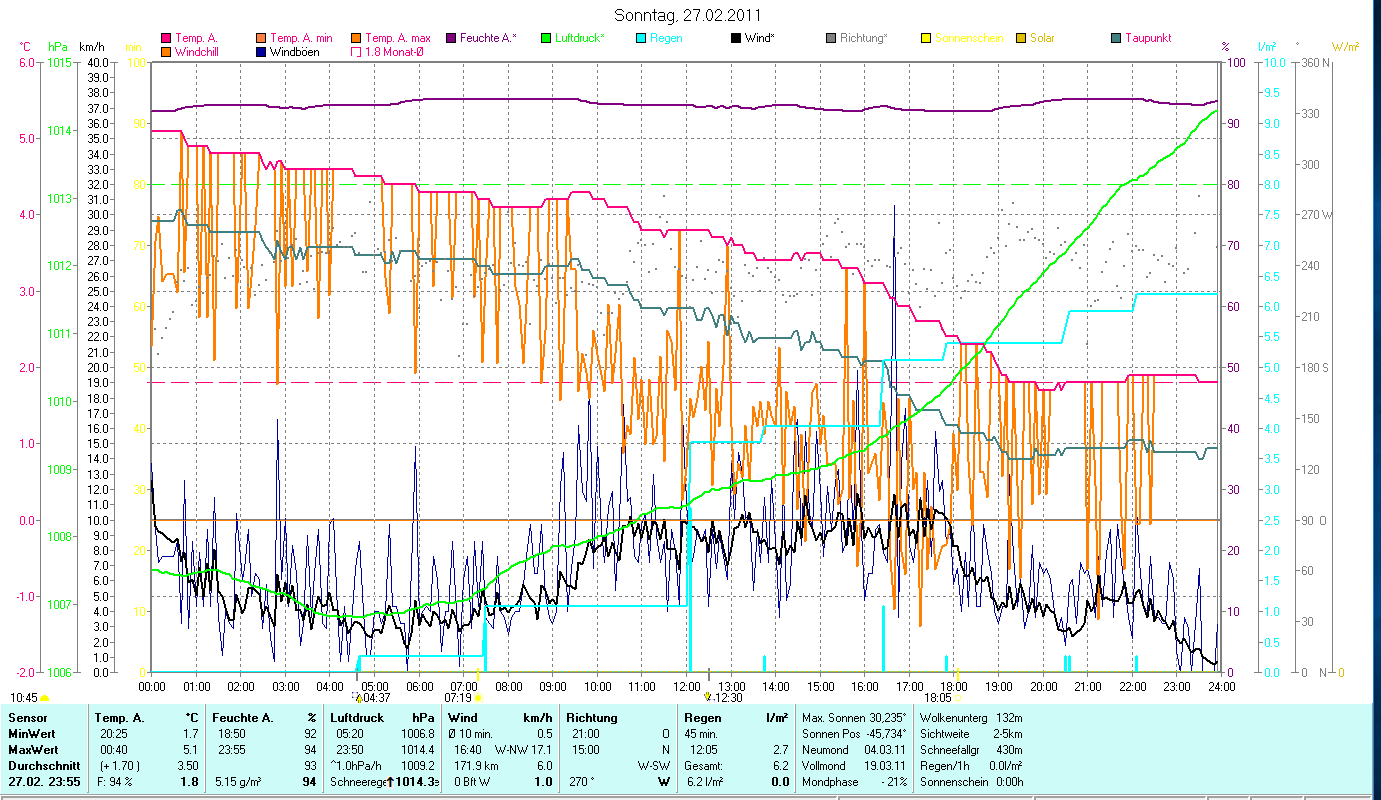Click the sunrise marker at 07:19

click(x=478, y=697)
